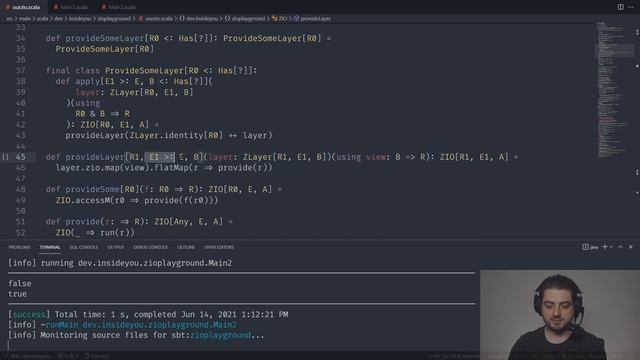Click the 'src' breadcrumb segment

[x=9, y=18]
